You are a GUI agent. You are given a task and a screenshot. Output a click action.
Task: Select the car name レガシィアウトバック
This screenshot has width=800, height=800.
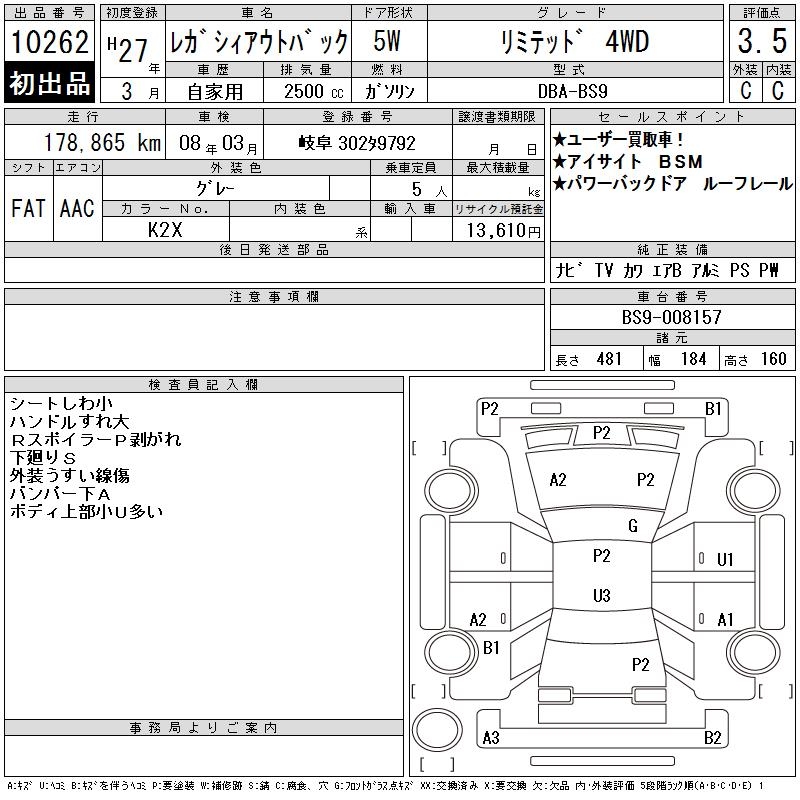point(259,42)
